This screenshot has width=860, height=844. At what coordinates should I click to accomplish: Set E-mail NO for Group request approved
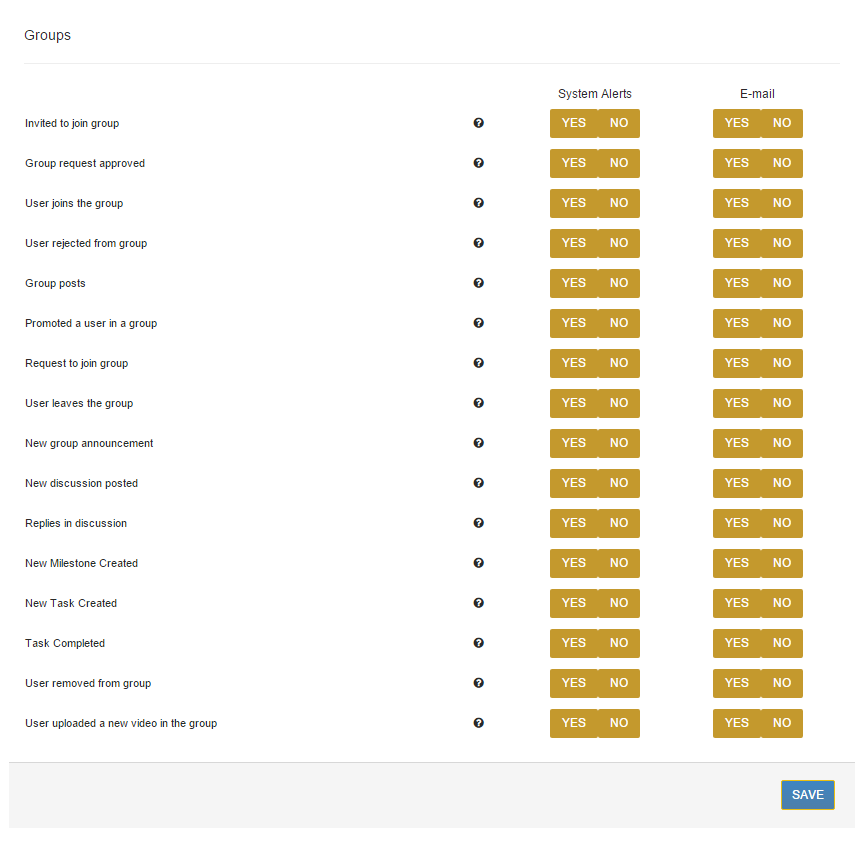click(x=782, y=163)
